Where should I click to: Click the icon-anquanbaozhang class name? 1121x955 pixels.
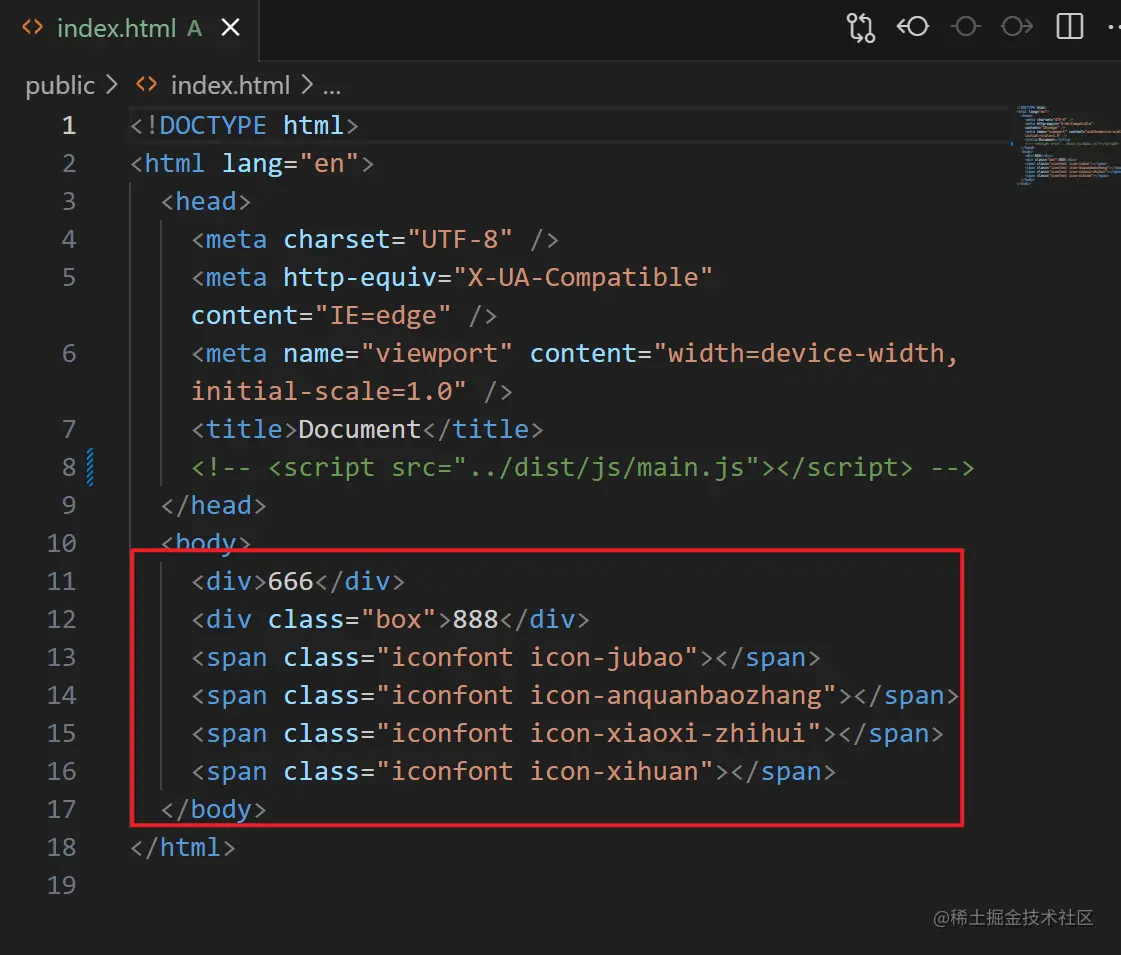[675, 696]
